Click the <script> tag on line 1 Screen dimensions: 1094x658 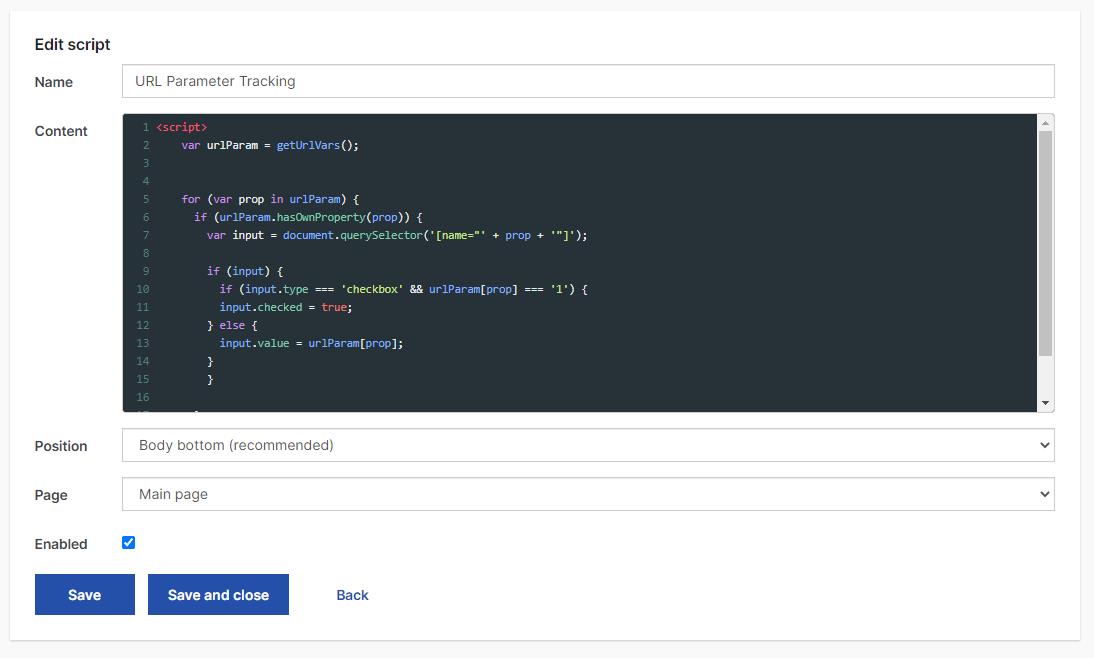point(181,127)
